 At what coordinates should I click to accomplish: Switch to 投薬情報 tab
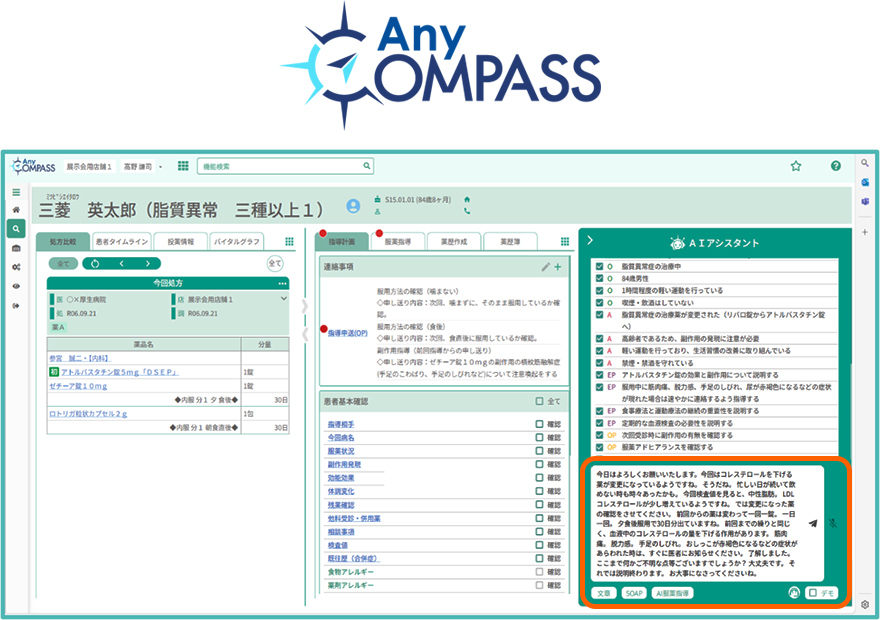point(181,241)
